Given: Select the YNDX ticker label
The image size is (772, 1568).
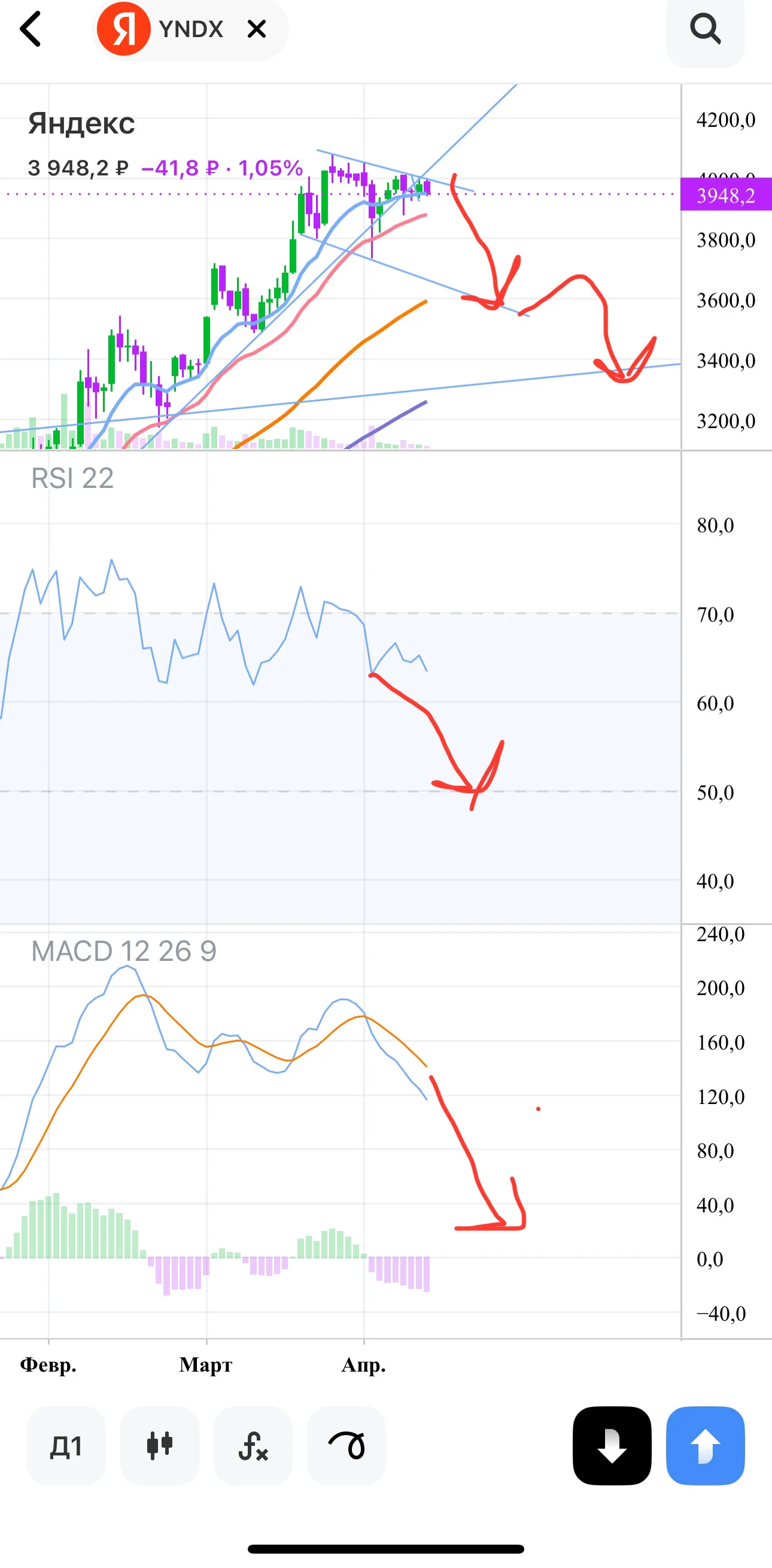Looking at the screenshot, I should tap(191, 29).
